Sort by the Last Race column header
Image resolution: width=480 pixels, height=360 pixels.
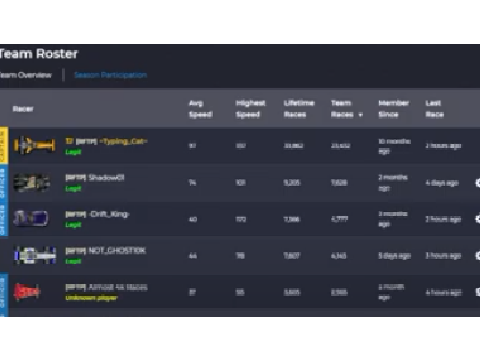pos(435,109)
